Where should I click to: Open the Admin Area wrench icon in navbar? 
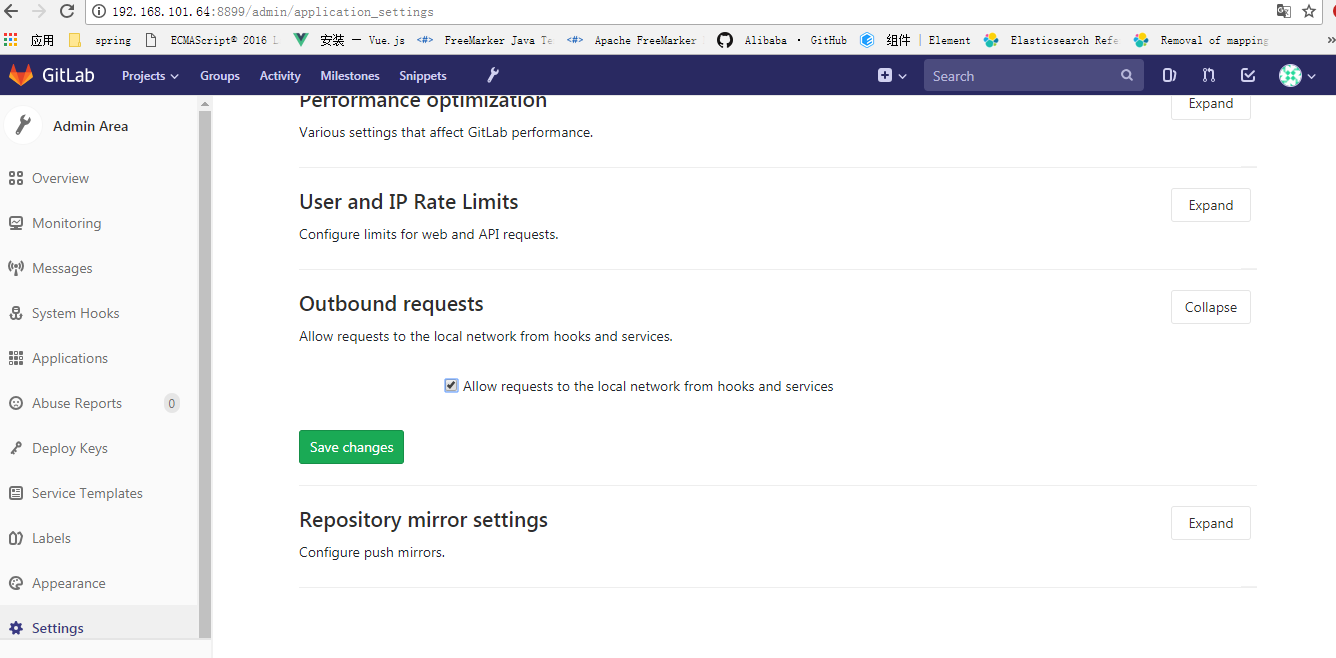point(492,75)
